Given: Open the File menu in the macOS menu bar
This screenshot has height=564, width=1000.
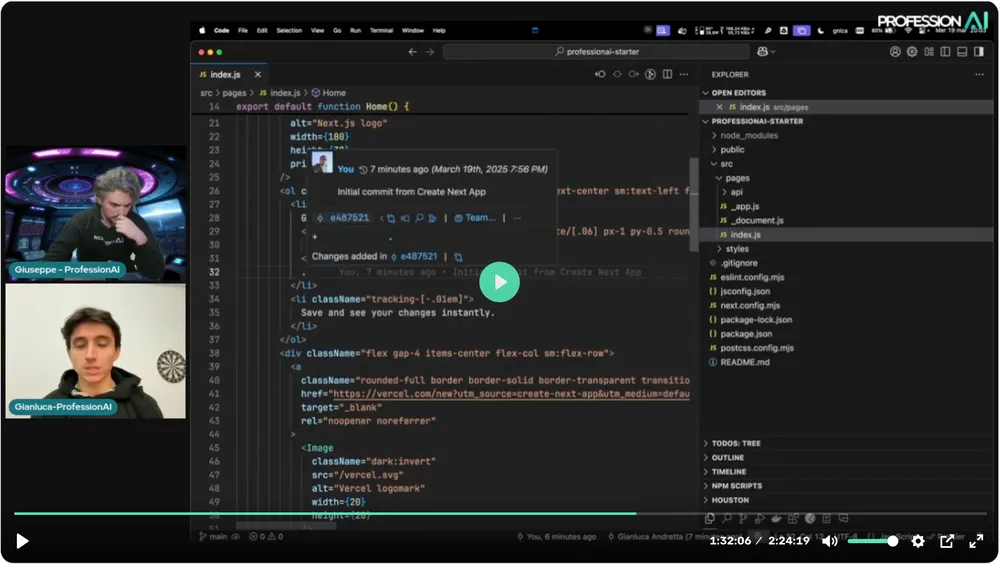Looking at the screenshot, I should (x=242, y=31).
